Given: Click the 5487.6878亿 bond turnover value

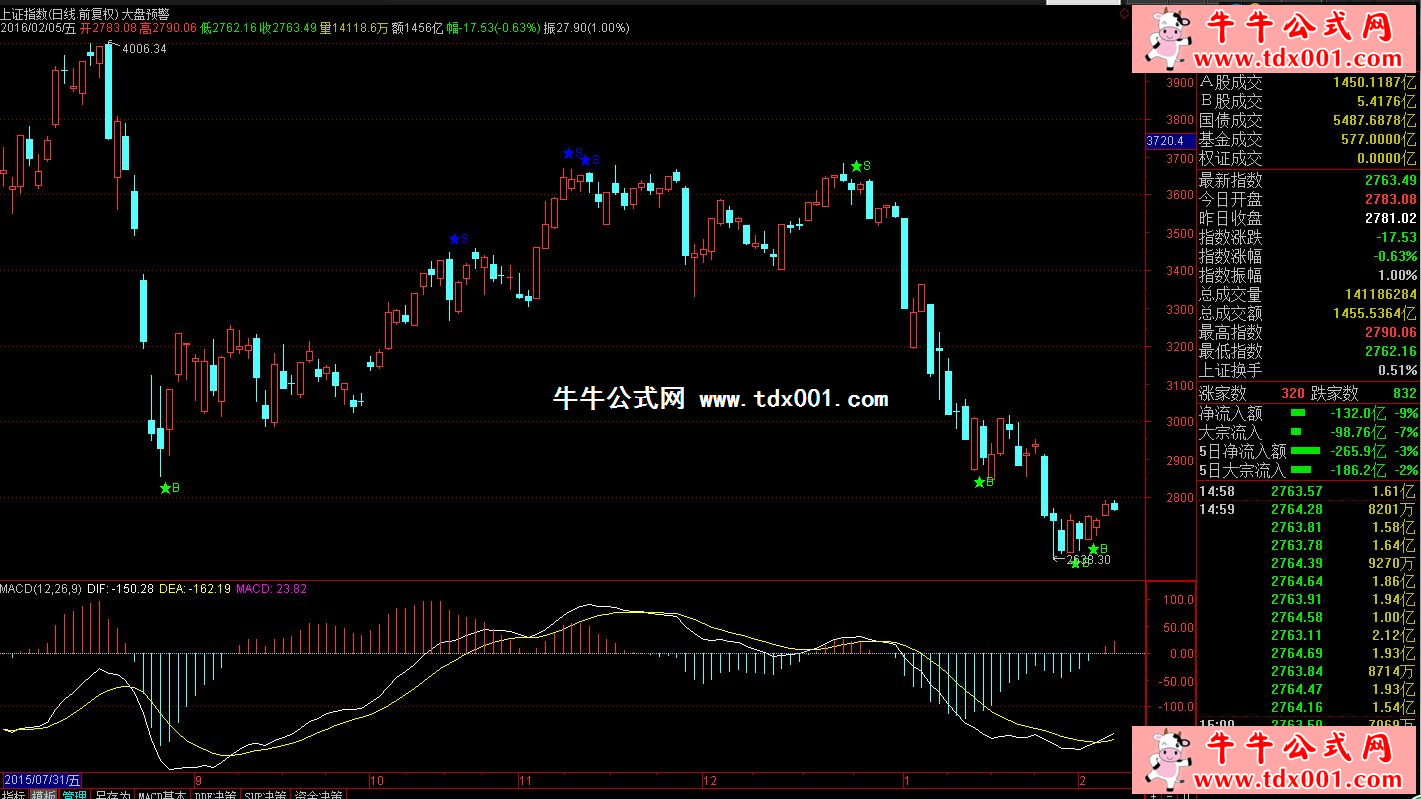Looking at the screenshot, I should point(1374,121).
